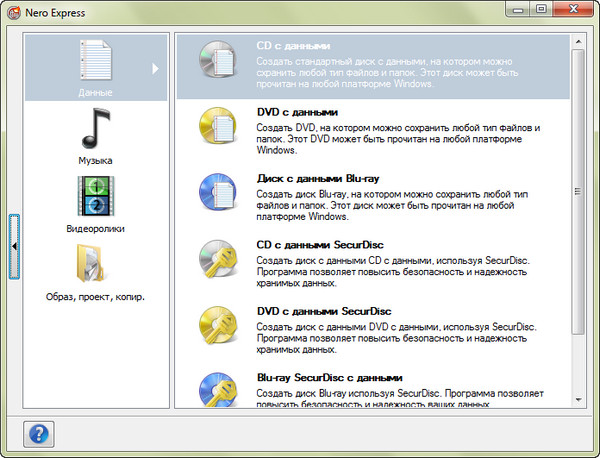The height and width of the screenshot is (458, 600).
Task: Select the Видеоролики film strip icon
Action: click(x=95, y=197)
